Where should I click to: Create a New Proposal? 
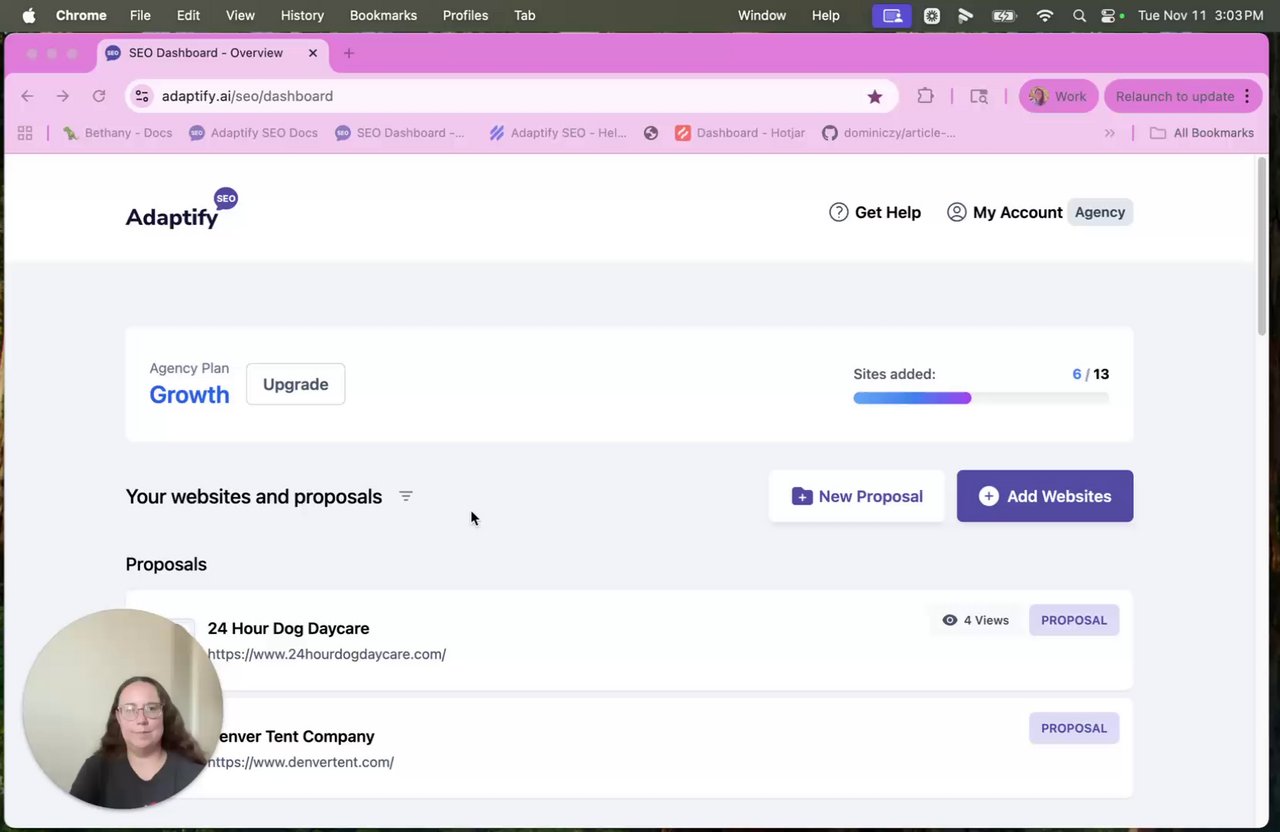point(857,496)
